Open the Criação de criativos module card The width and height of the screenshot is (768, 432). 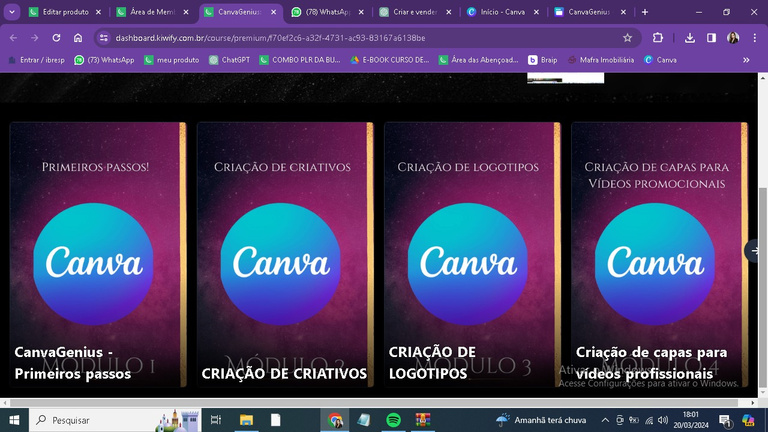(285, 255)
